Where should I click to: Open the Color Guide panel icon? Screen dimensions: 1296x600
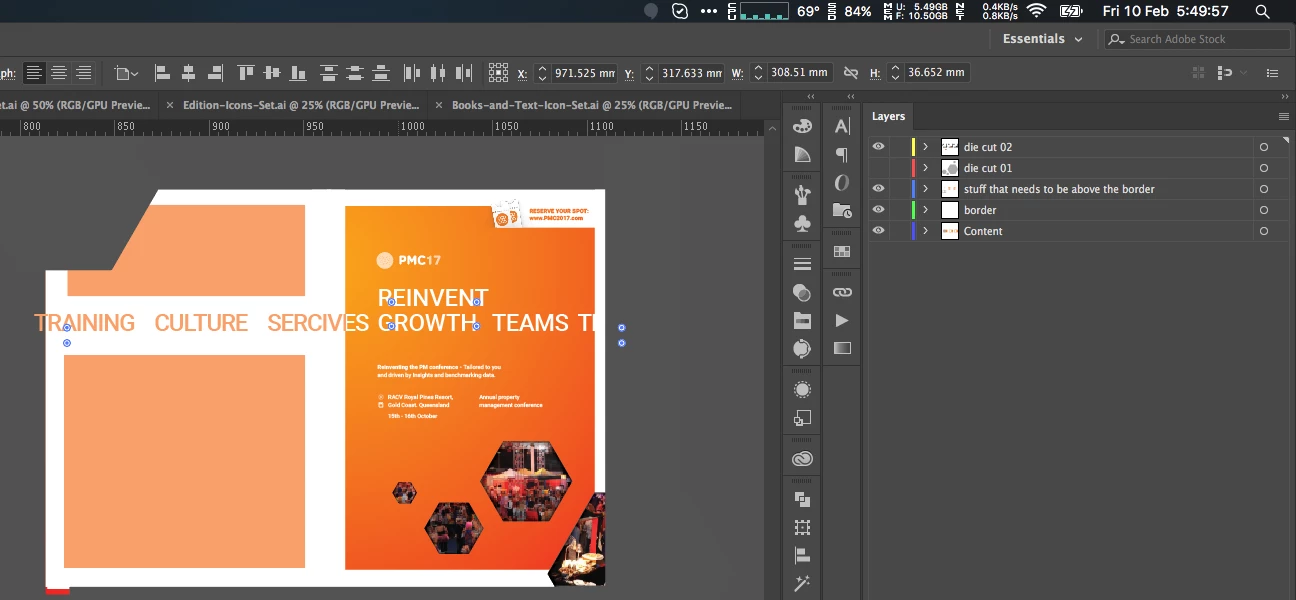(x=802, y=155)
